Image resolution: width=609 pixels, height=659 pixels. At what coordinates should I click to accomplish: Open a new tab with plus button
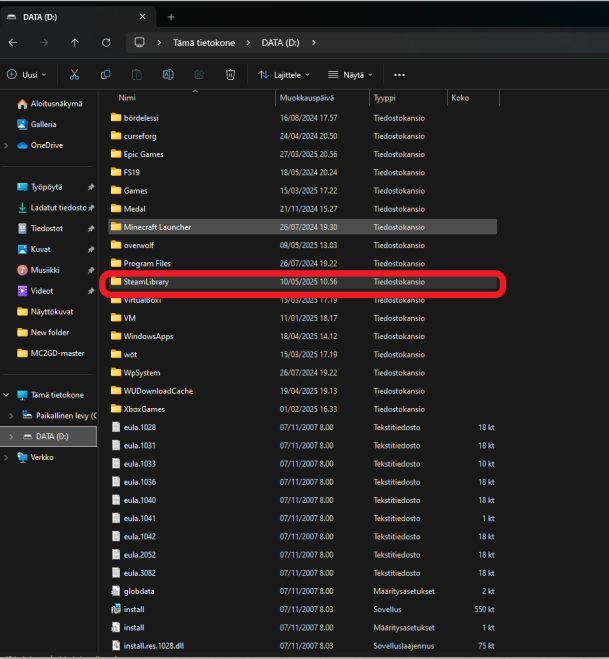pyautogui.click(x=171, y=17)
